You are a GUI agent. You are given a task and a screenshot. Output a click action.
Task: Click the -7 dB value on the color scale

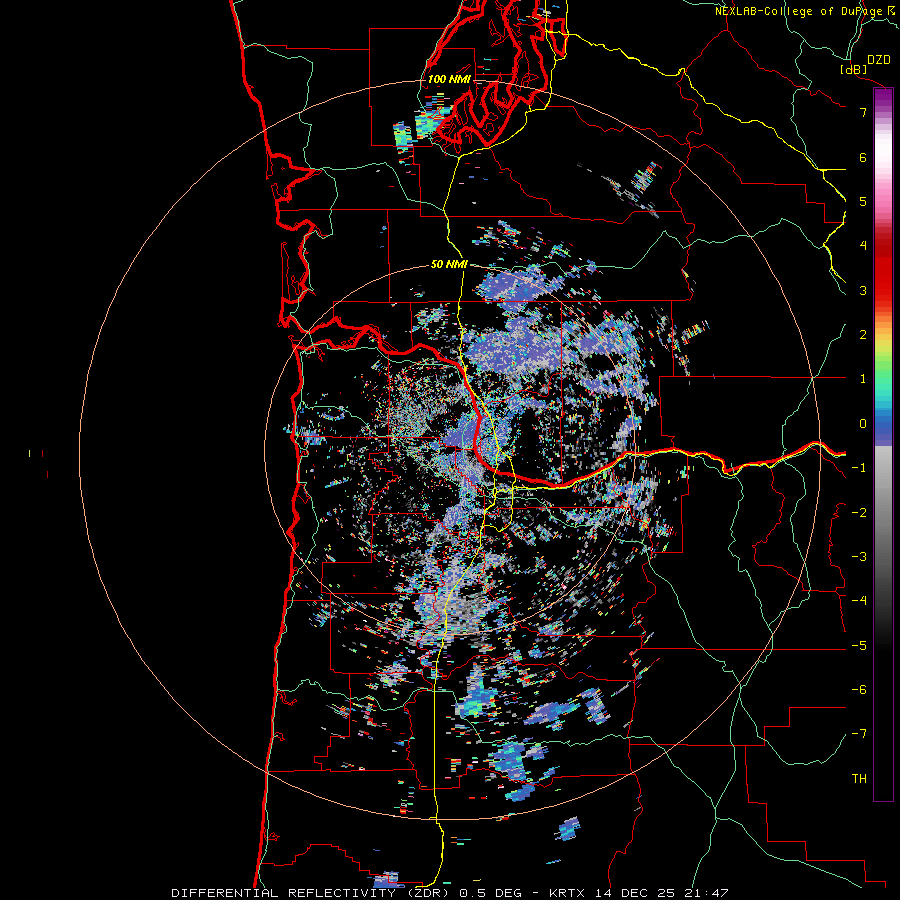pyautogui.click(x=859, y=734)
